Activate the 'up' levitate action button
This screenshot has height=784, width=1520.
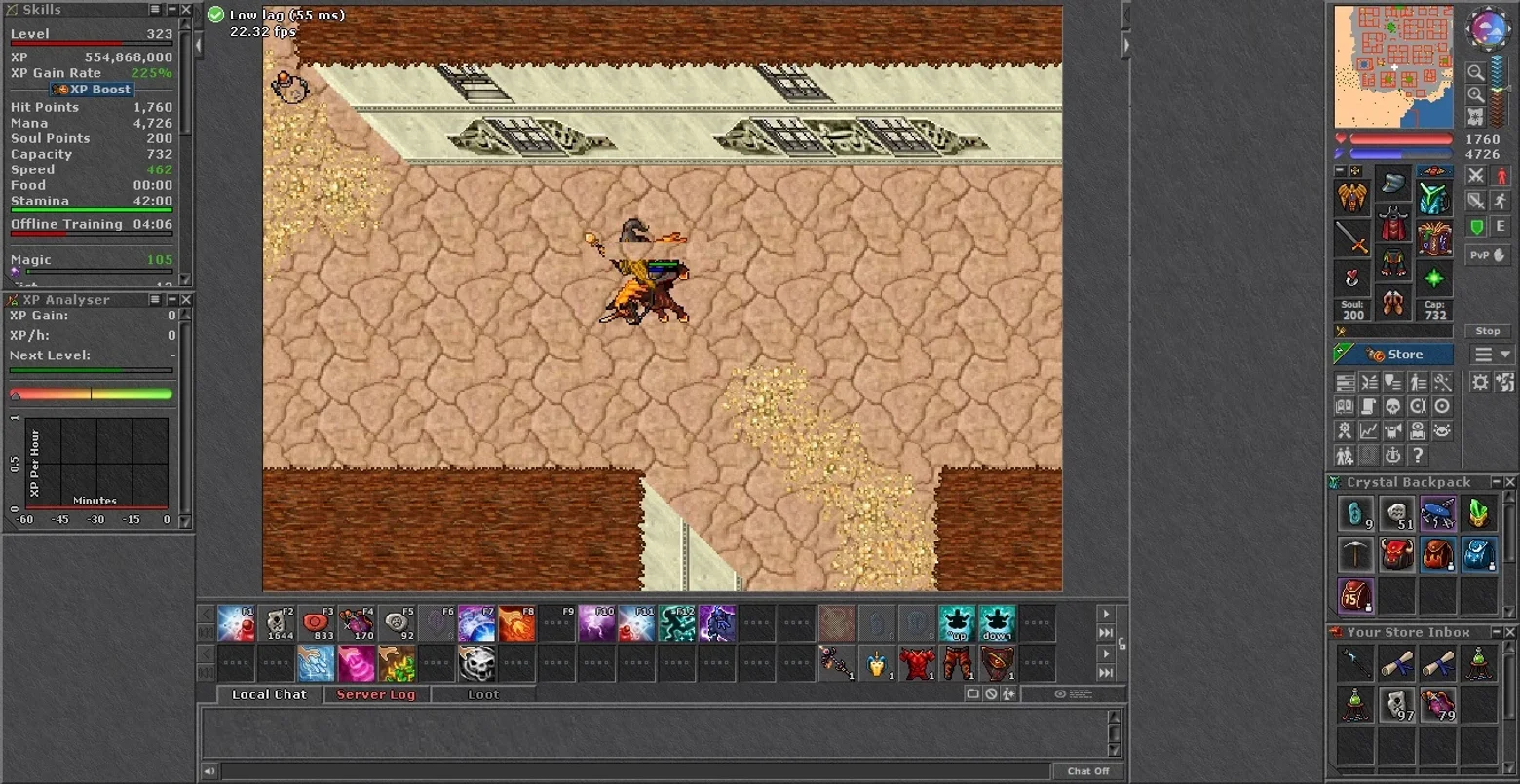(957, 623)
